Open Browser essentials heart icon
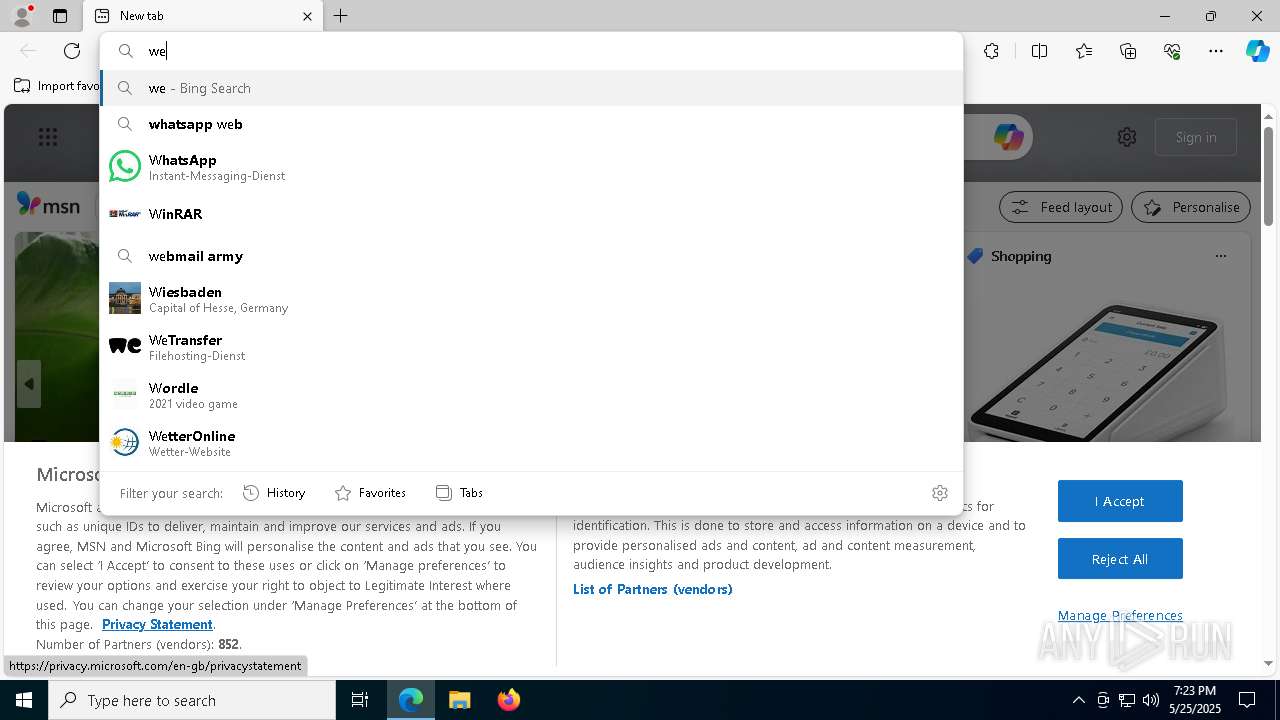 tap(1172, 51)
